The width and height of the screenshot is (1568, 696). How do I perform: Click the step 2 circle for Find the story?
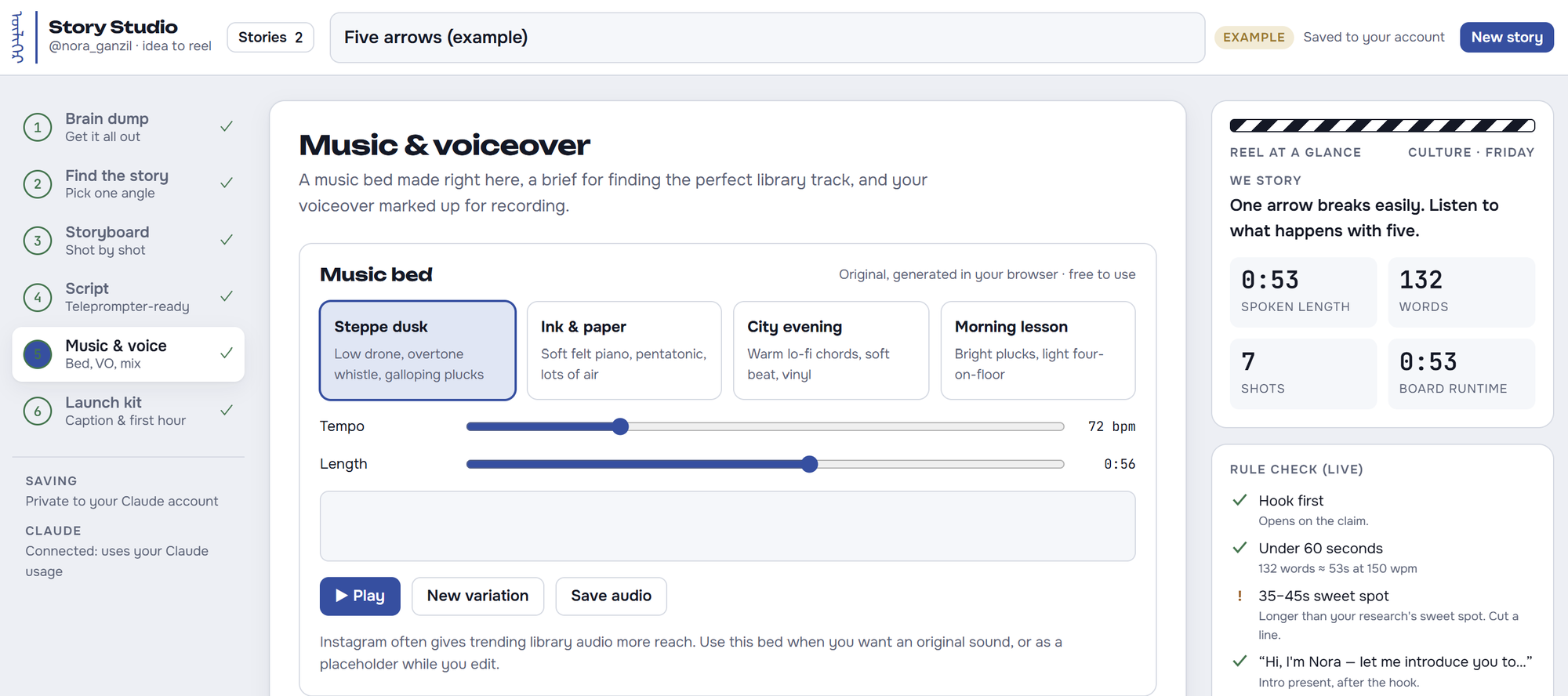(x=38, y=184)
